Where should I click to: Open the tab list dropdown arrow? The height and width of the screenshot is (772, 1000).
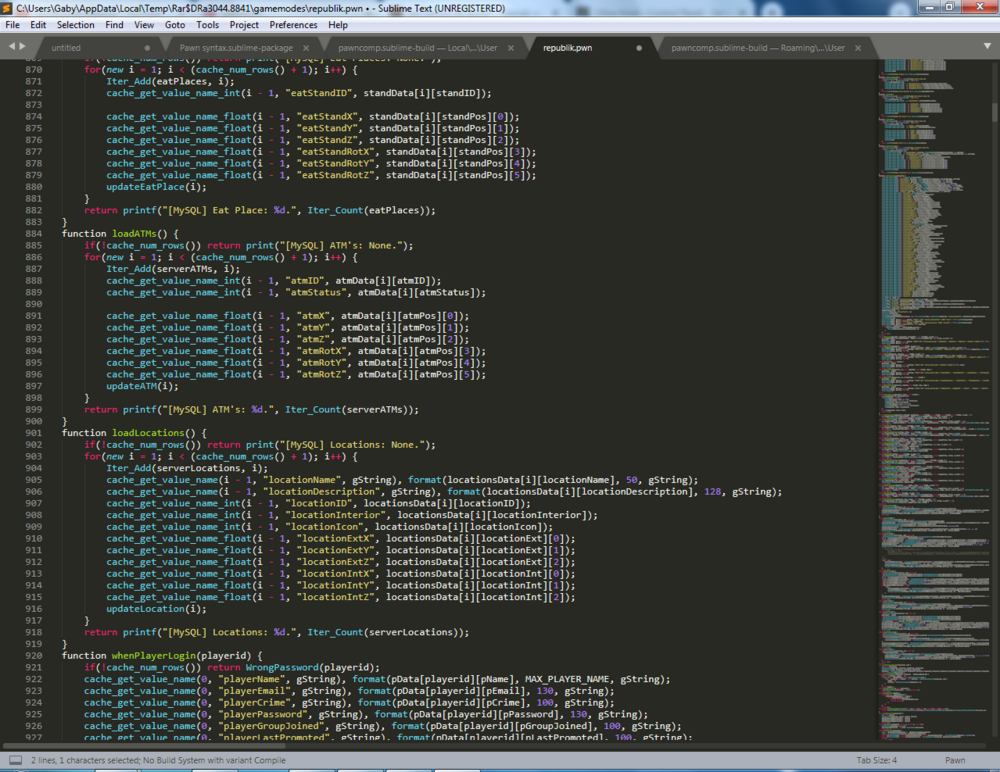pyautogui.click(x=987, y=46)
